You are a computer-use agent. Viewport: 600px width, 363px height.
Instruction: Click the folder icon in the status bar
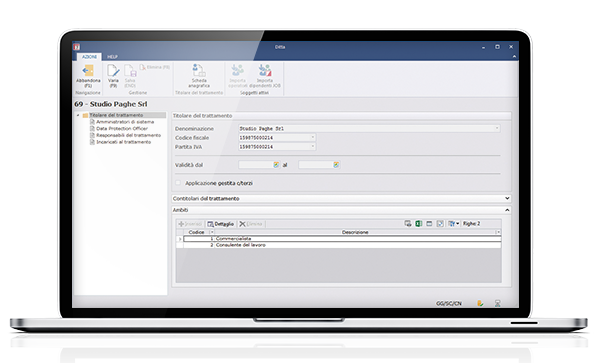pyautogui.click(x=480, y=303)
